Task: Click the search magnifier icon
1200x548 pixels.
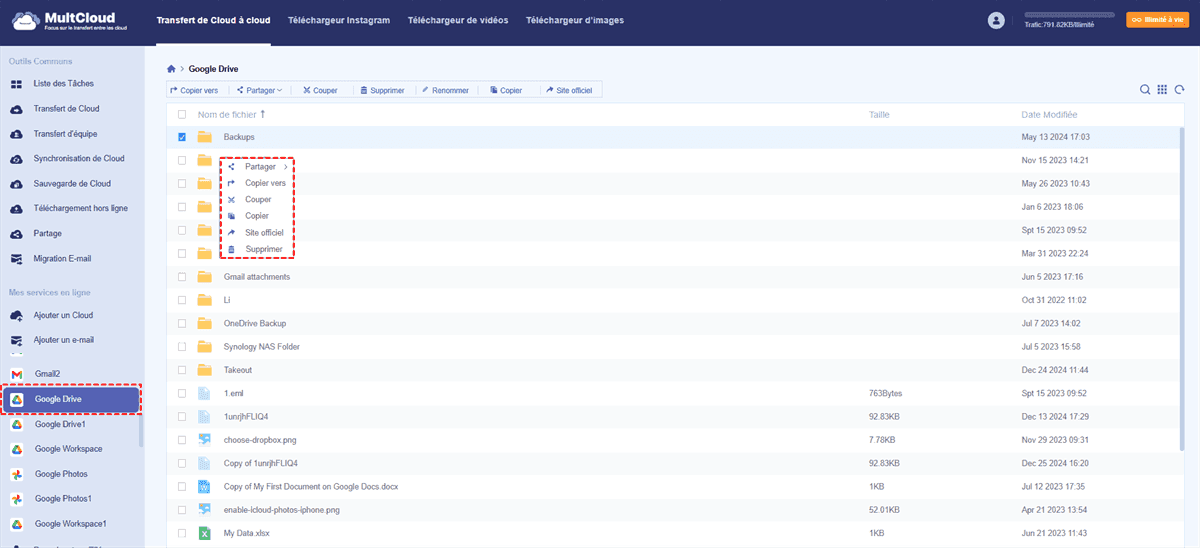Action: tap(1145, 90)
